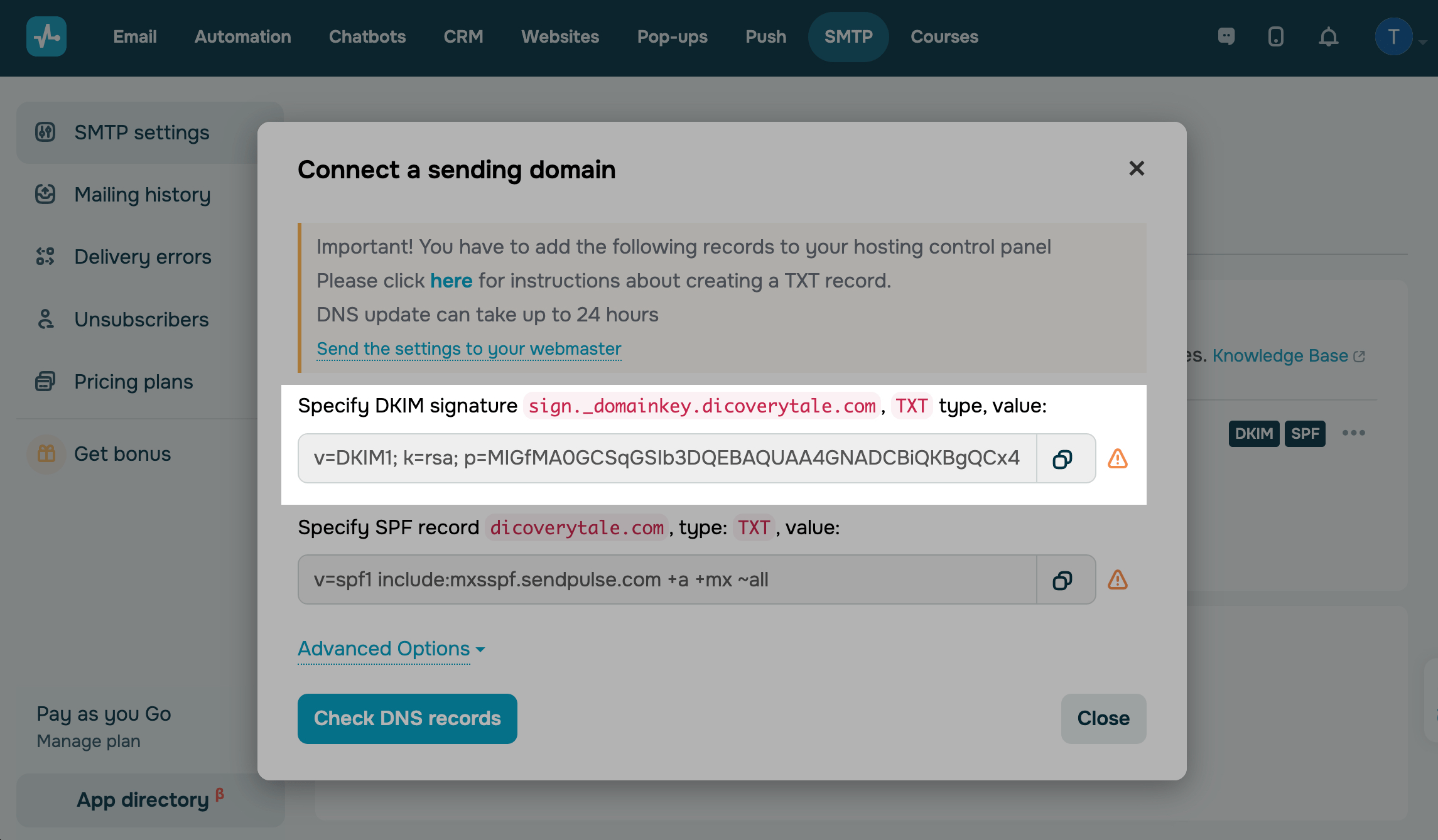Image resolution: width=1438 pixels, height=840 pixels.
Task: Open Mailing history in sidebar
Action: pyautogui.click(x=142, y=195)
